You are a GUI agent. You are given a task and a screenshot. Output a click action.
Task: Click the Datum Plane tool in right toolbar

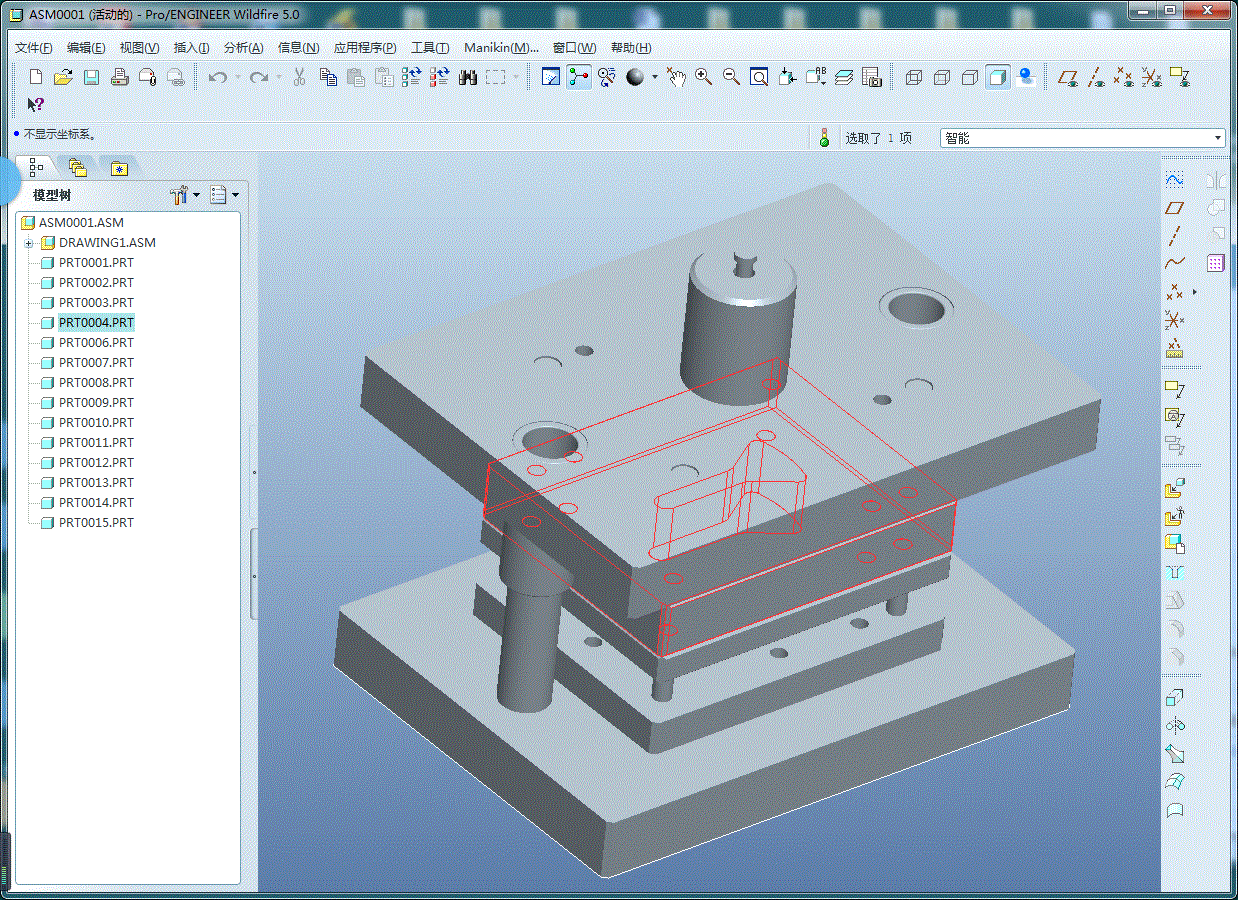coord(1175,208)
